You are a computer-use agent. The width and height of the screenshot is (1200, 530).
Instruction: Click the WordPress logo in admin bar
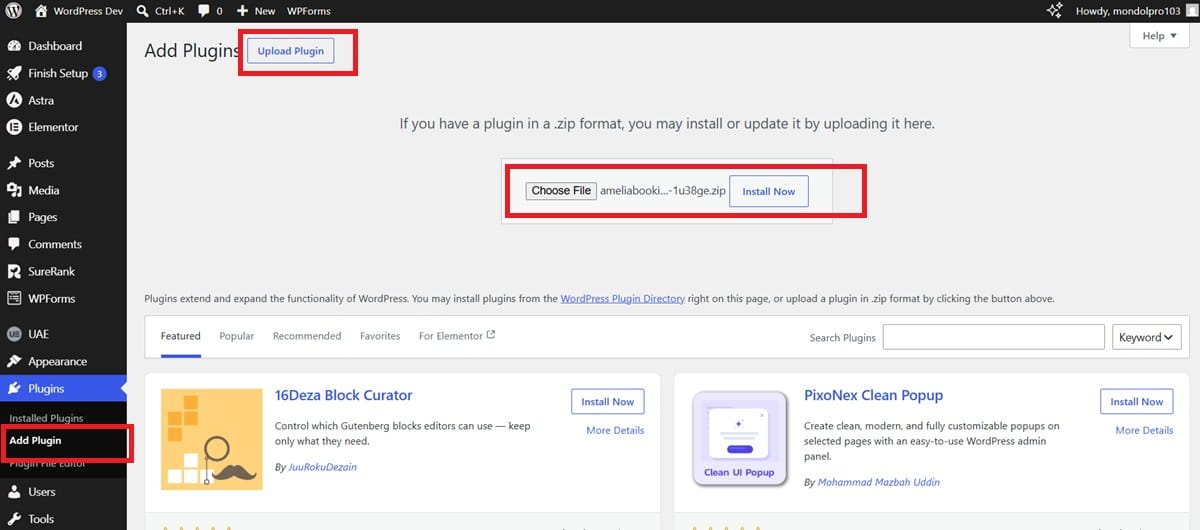[x=13, y=11]
